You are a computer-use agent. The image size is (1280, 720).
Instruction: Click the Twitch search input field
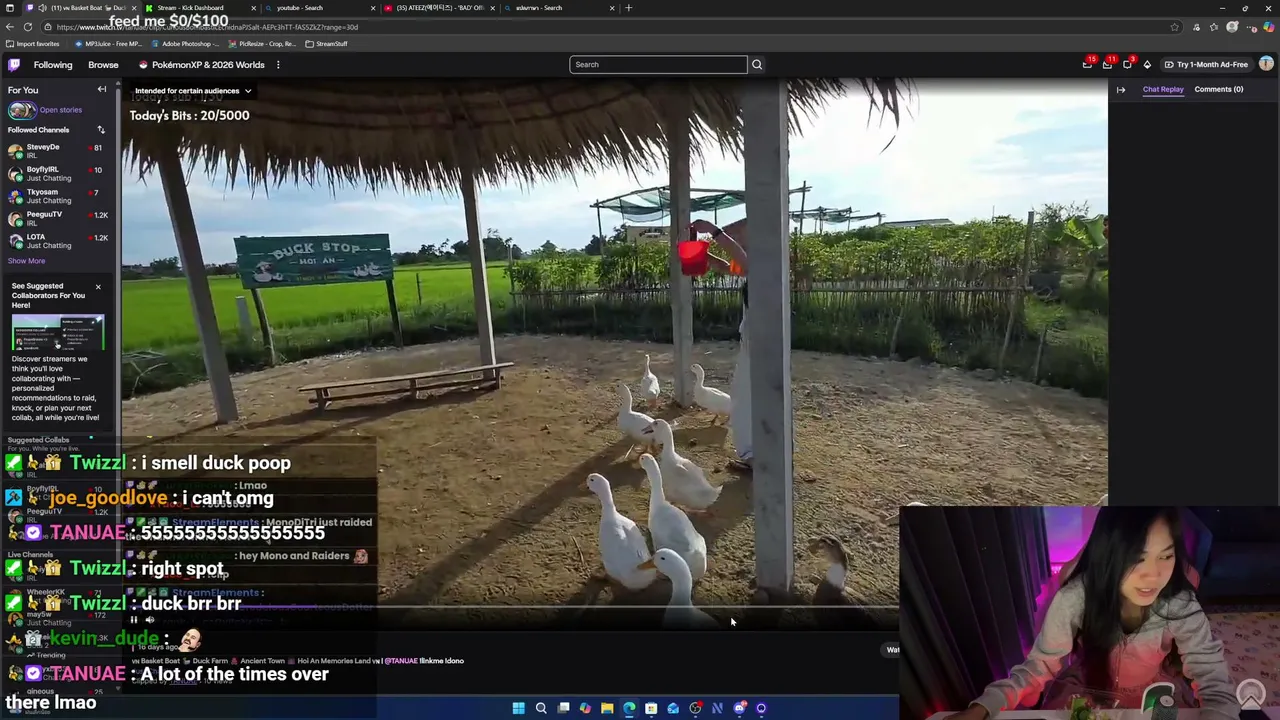(658, 65)
